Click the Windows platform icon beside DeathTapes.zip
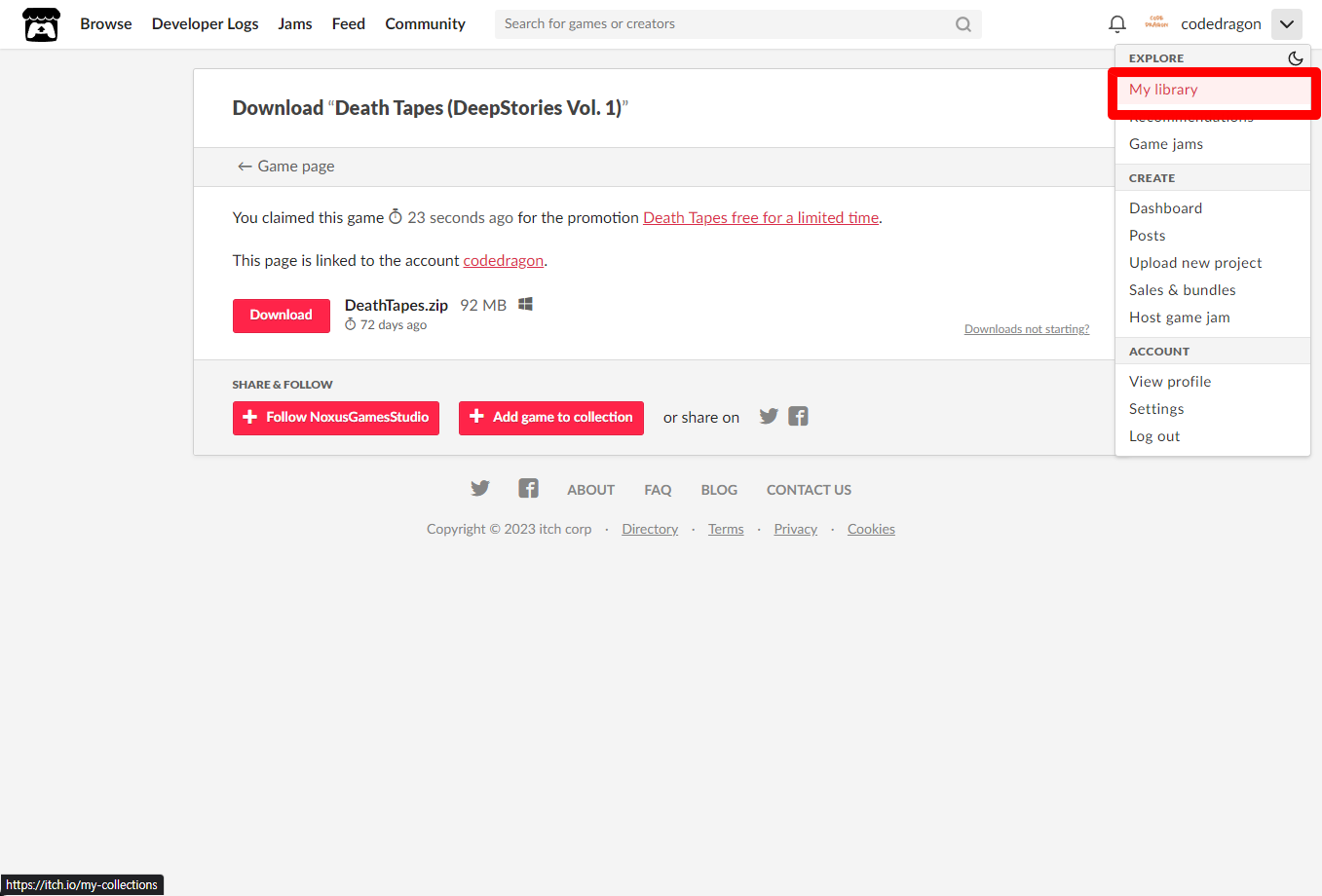Image resolution: width=1322 pixels, height=896 pixels. pyautogui.click(x=525, y=304)
